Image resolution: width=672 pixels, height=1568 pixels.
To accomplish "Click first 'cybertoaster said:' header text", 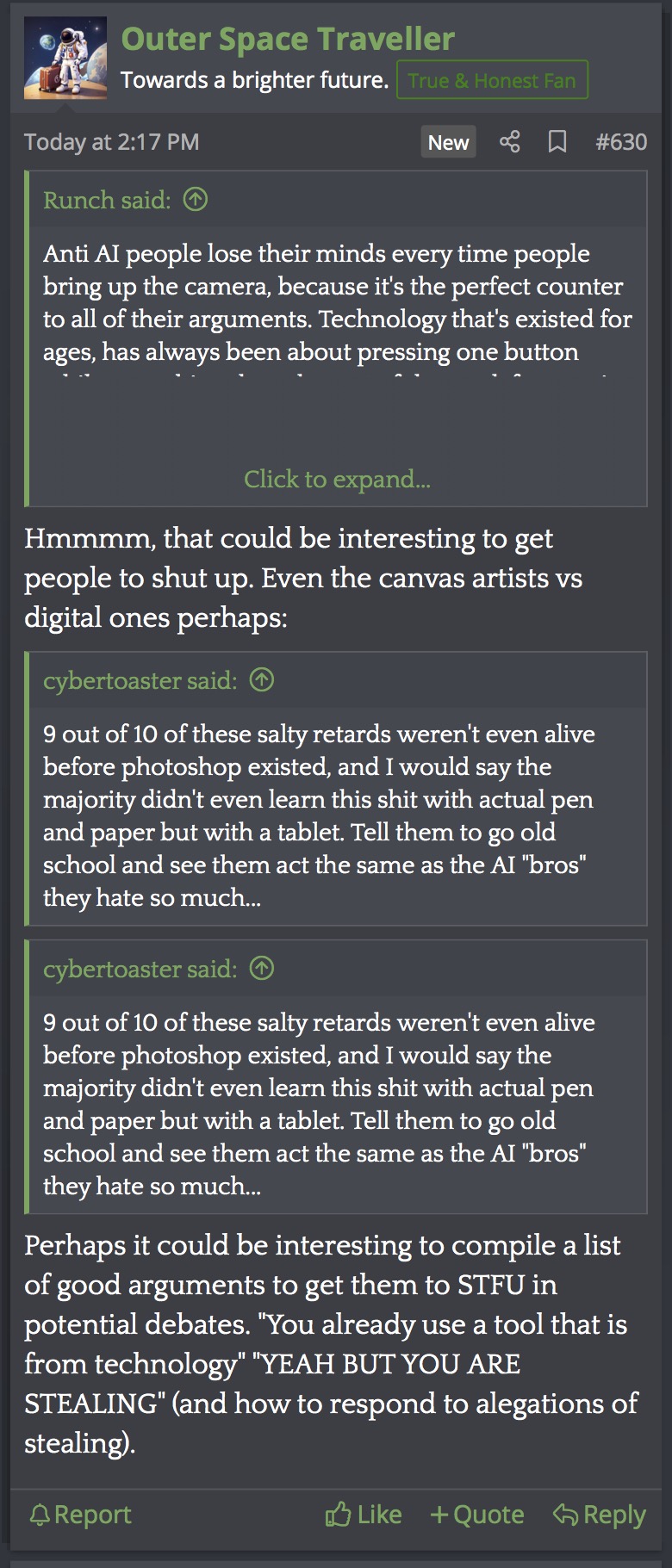I will pyautogui.click(x=140, y=680).
